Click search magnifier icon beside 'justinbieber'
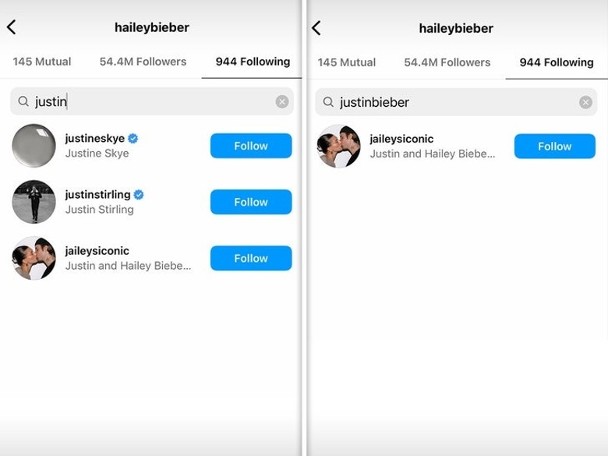 point(328,102)
